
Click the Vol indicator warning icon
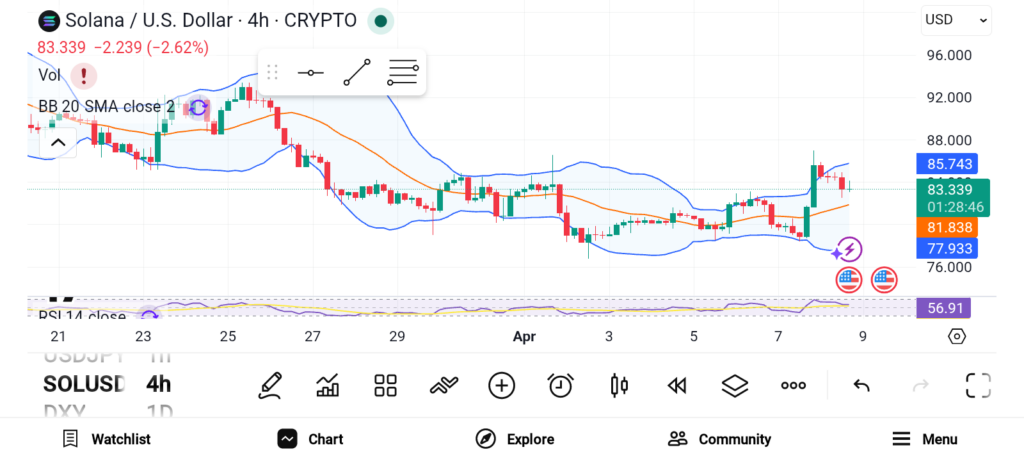point(83,75)
